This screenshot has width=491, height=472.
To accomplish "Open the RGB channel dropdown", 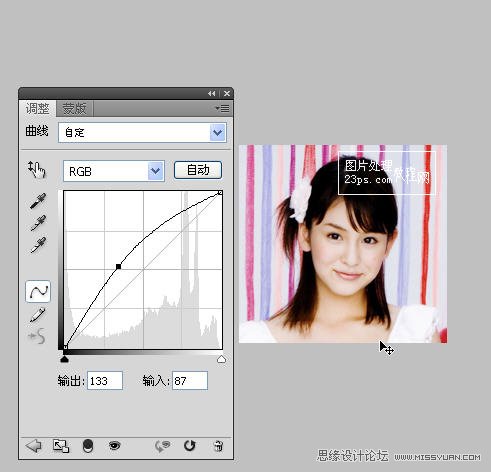I will 114,171.
